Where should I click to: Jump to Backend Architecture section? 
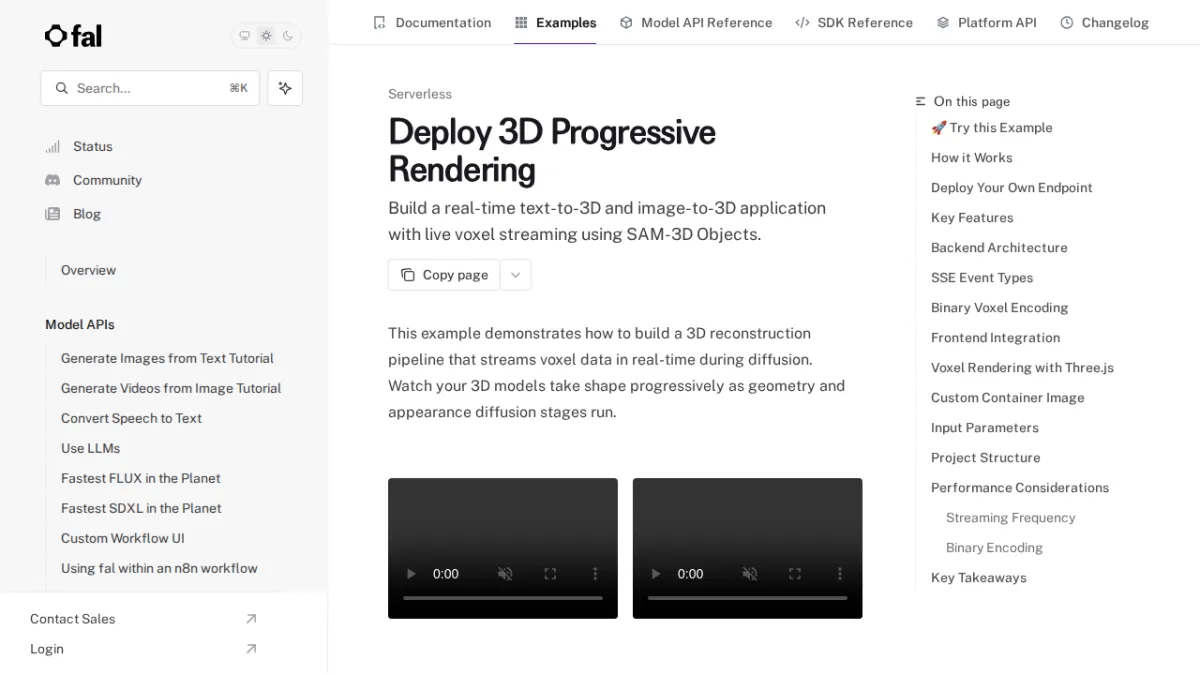click(999, 248)
